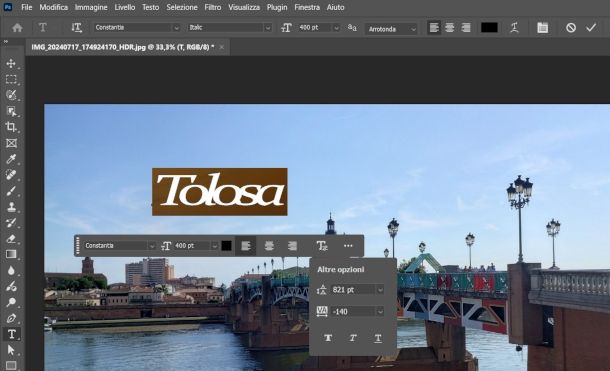
Task: Open the Livello menu
Action: click(x=124, y=7)
